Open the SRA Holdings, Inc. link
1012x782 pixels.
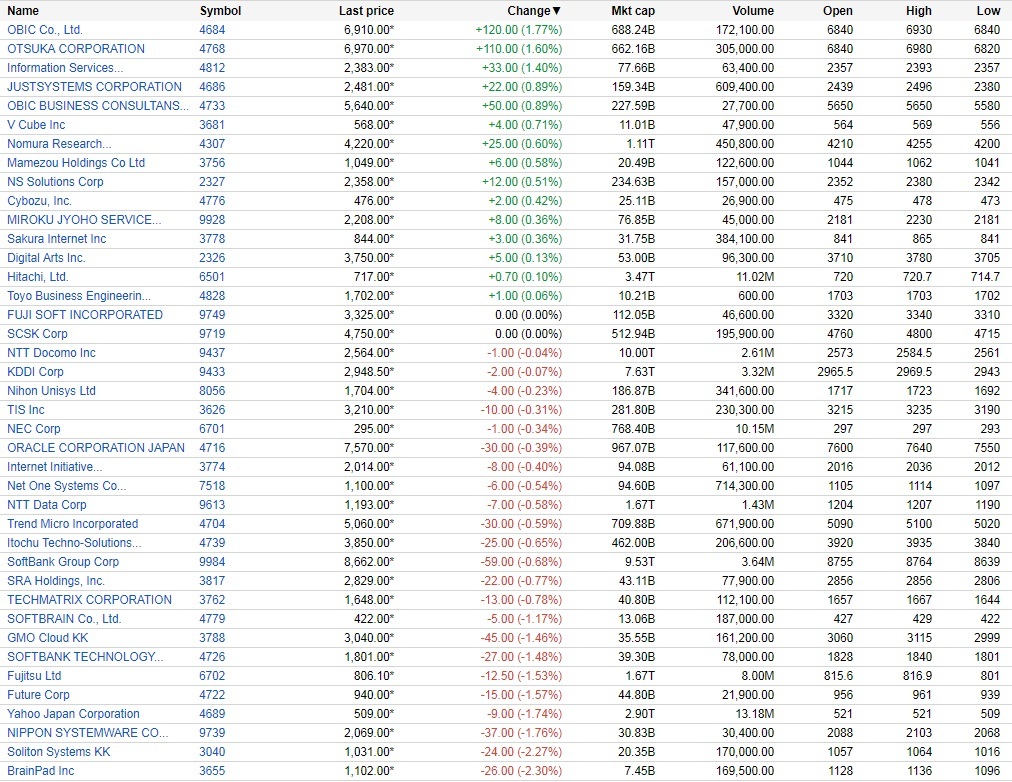56,581
